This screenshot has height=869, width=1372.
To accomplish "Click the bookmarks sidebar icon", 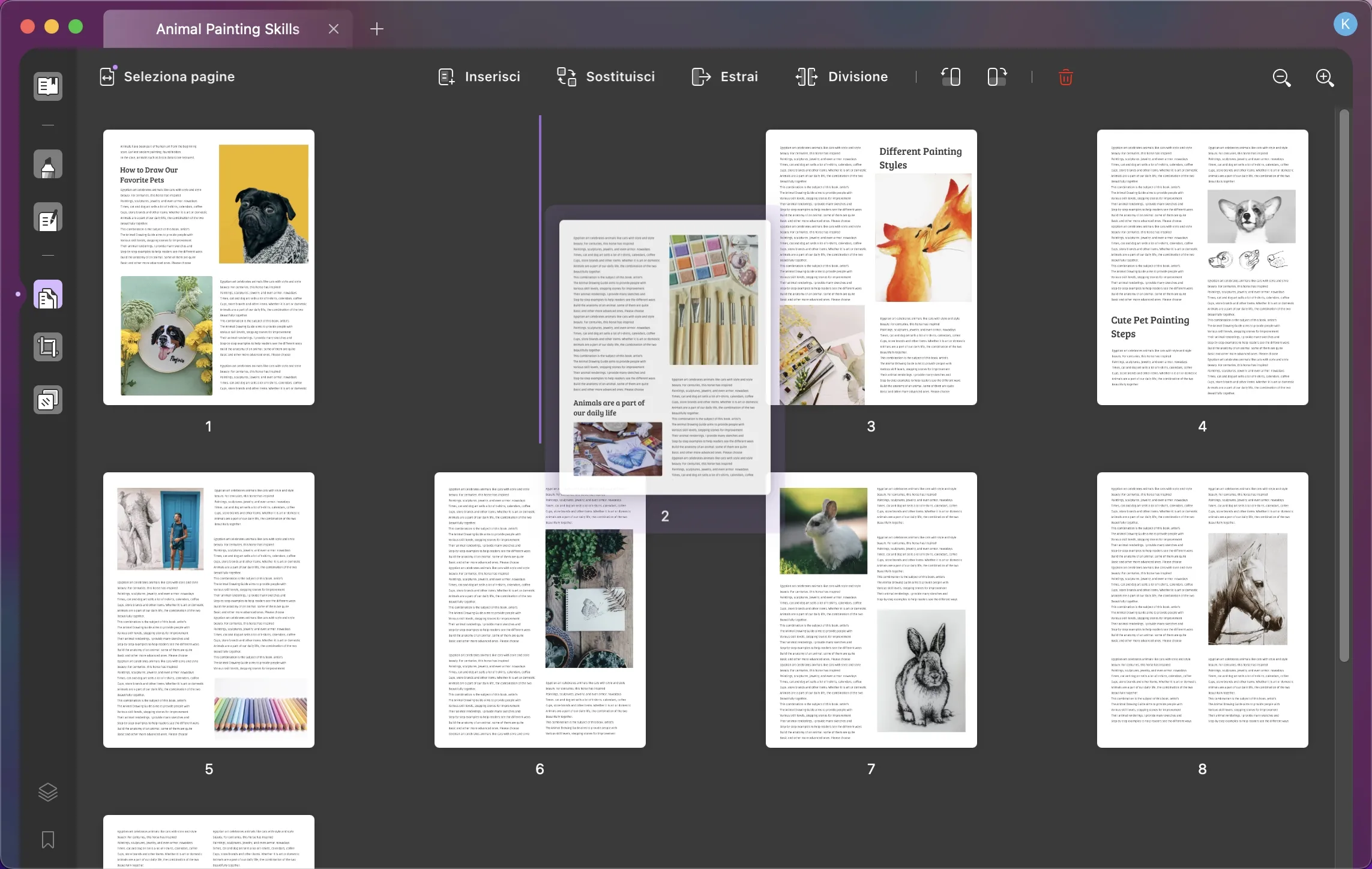I will (48, 839).
